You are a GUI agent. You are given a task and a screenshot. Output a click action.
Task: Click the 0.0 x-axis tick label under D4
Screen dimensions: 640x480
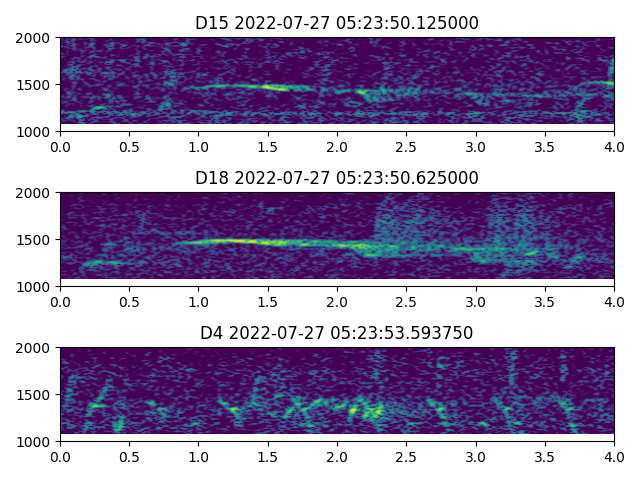pyautogui.click(x=60, y=457)
